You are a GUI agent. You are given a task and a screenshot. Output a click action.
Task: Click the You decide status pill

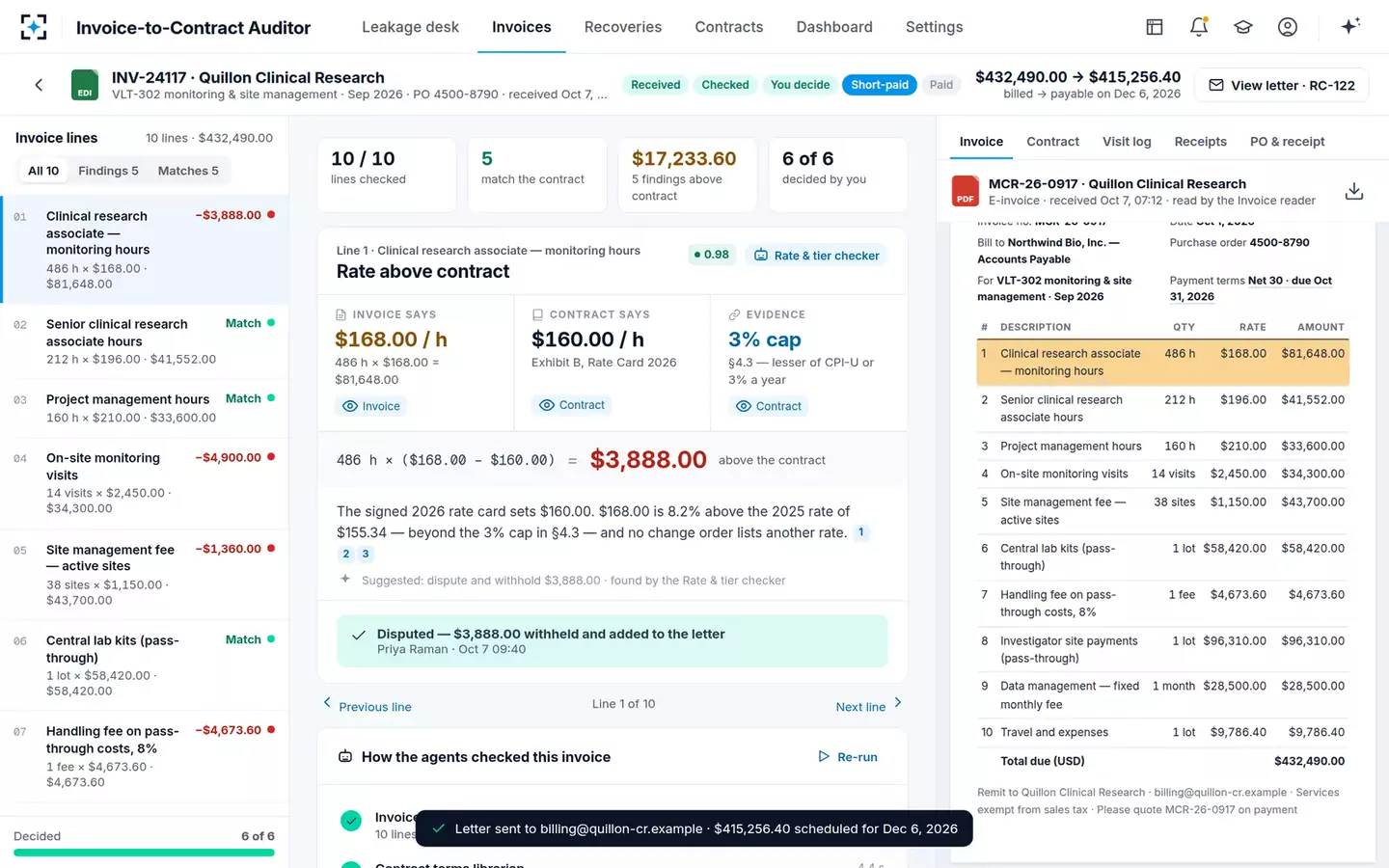tap(800, 85)
